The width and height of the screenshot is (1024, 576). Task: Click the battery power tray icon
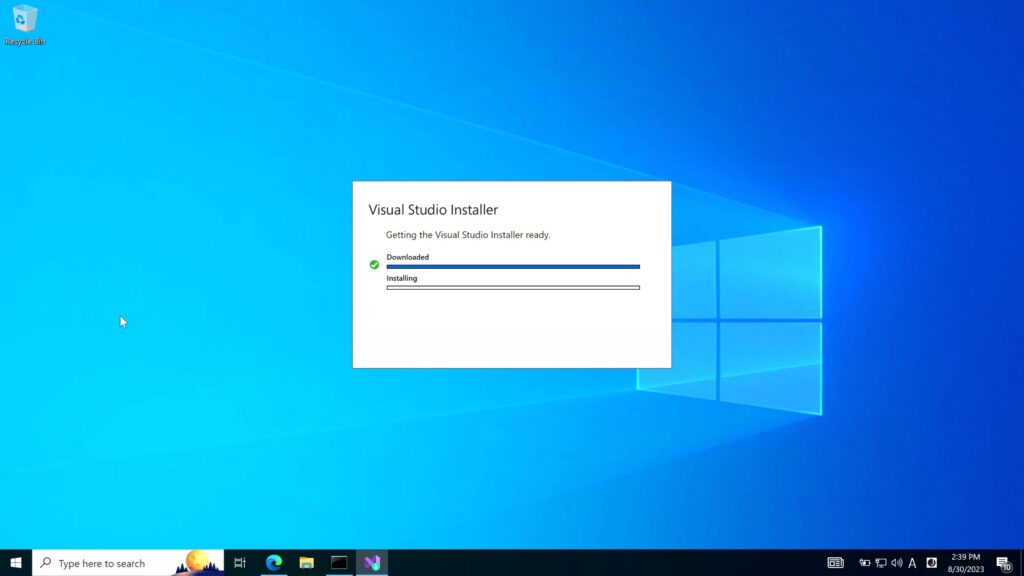pos(865,563)
